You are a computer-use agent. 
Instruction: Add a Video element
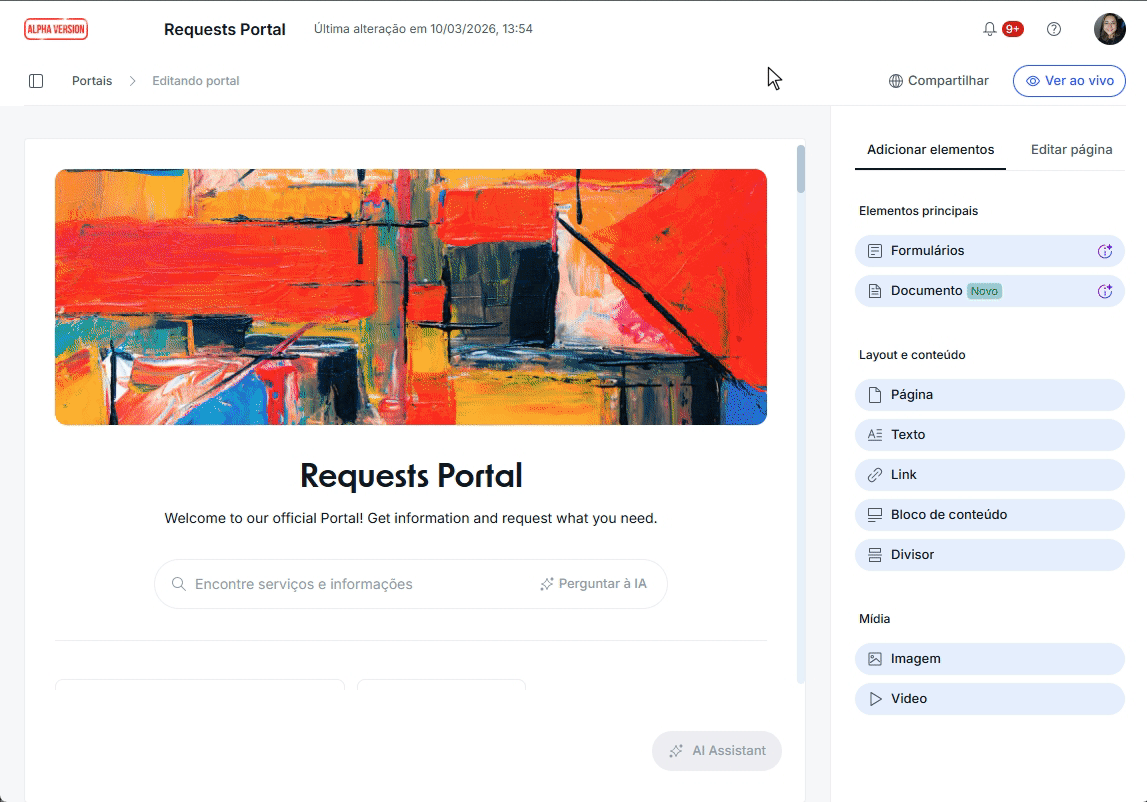click(989, 700)
